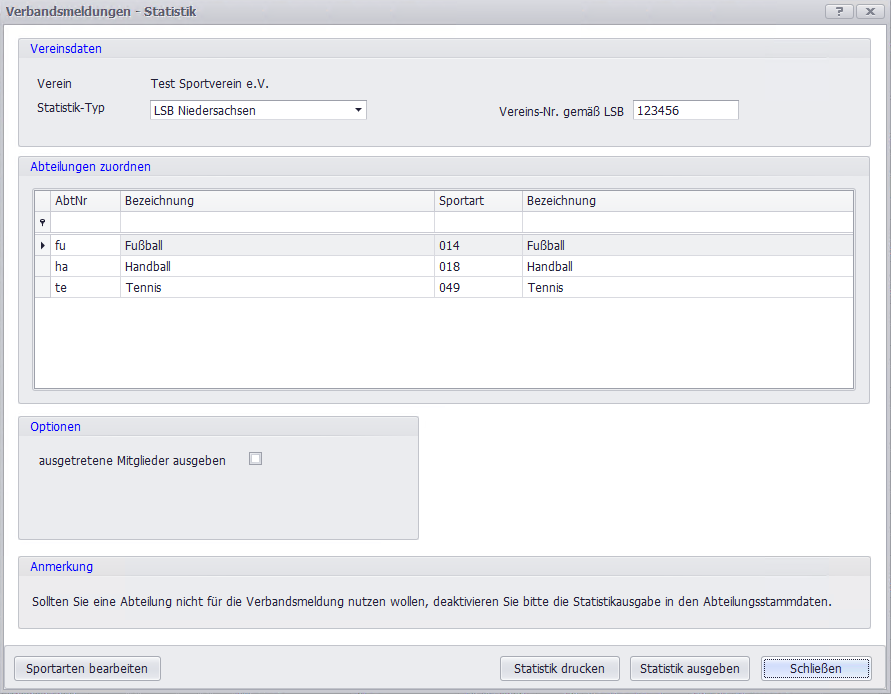Select the Tennis department row
Image resolution: width=891 pixels, height=694 pixels.
click(277, 288)
